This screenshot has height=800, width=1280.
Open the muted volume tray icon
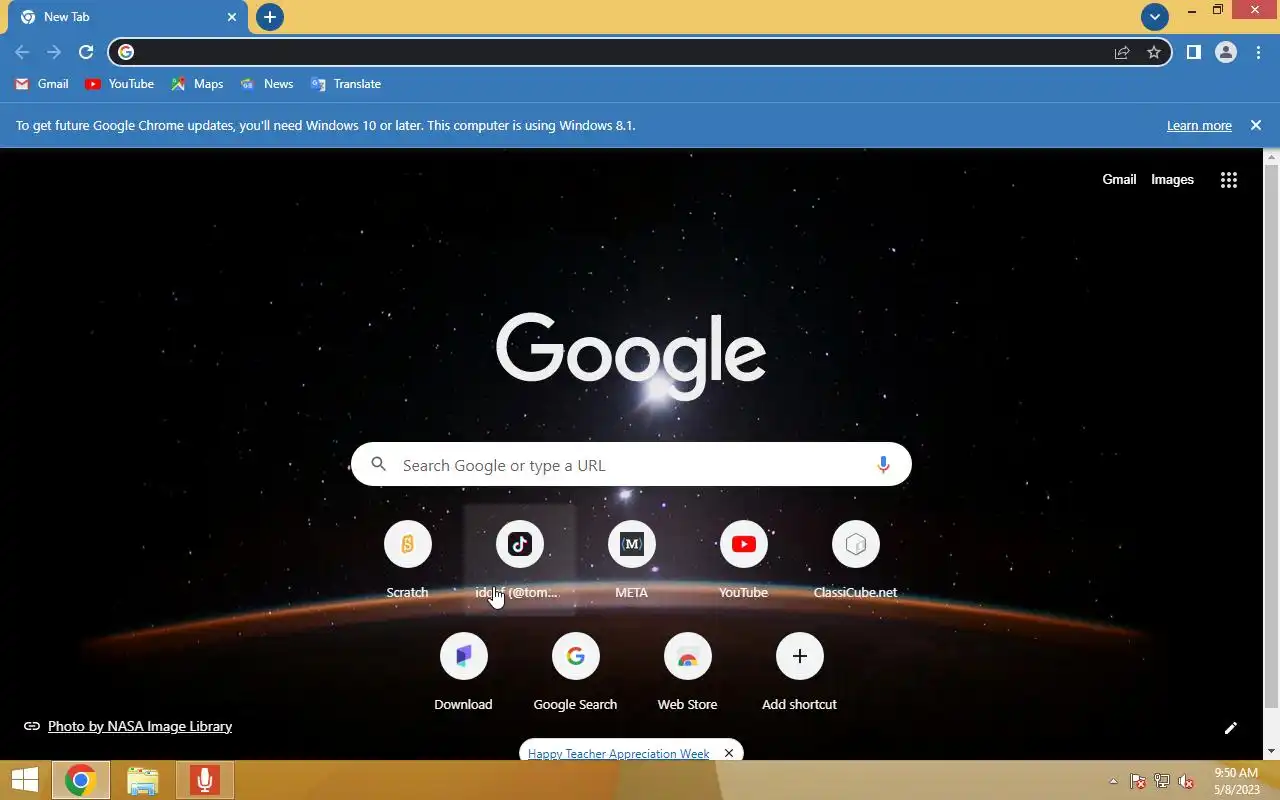click(1186, 781)
